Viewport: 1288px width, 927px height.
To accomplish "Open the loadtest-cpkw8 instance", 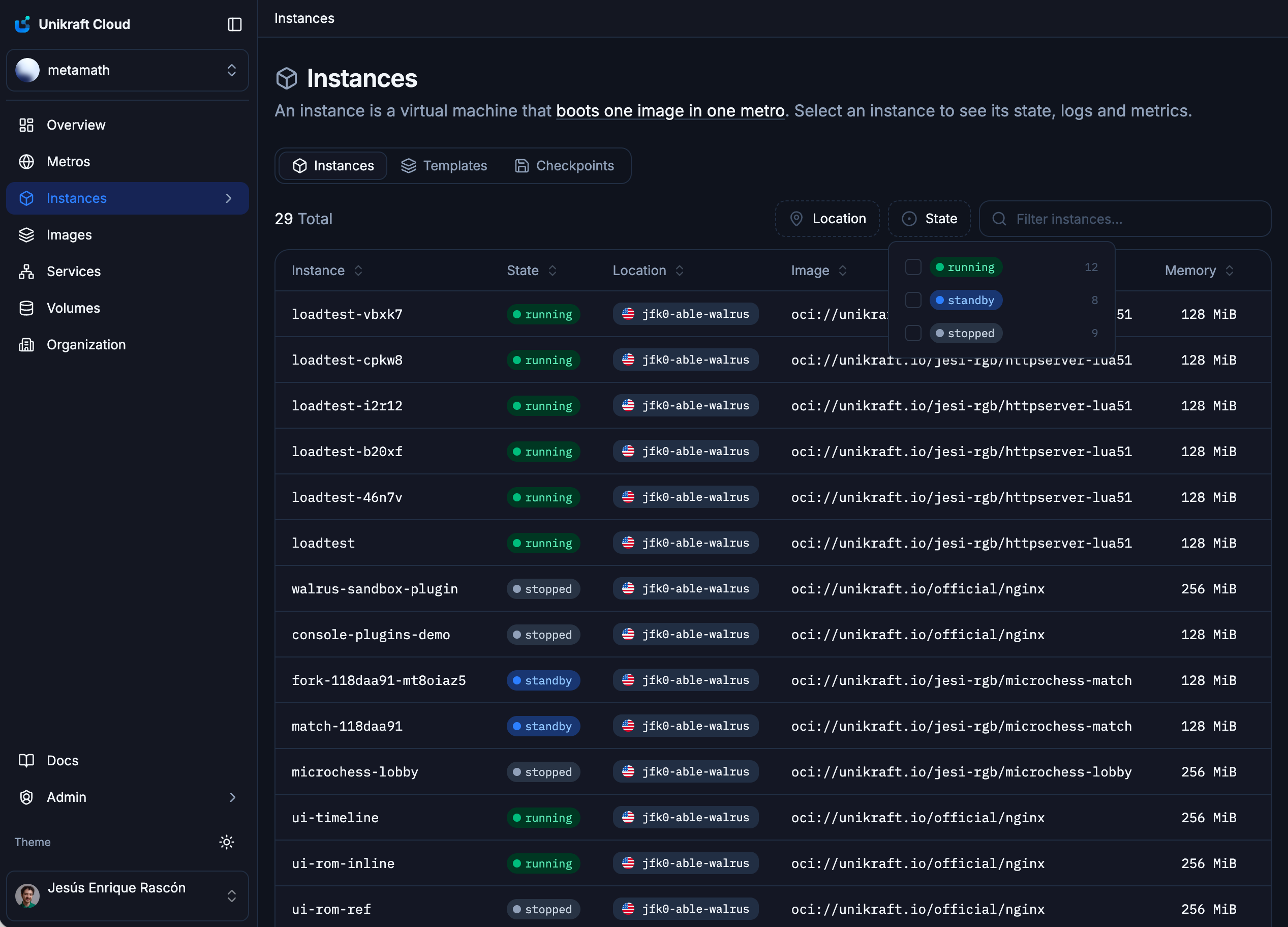I will coord(347,360).
